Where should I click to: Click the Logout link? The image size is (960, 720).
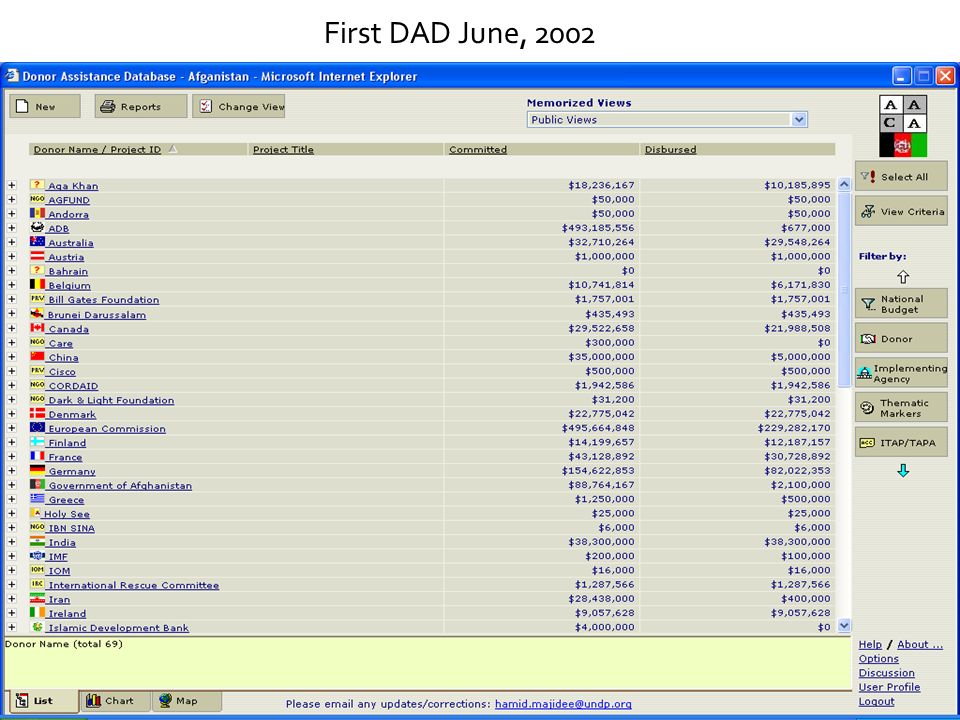click(876, 702)
